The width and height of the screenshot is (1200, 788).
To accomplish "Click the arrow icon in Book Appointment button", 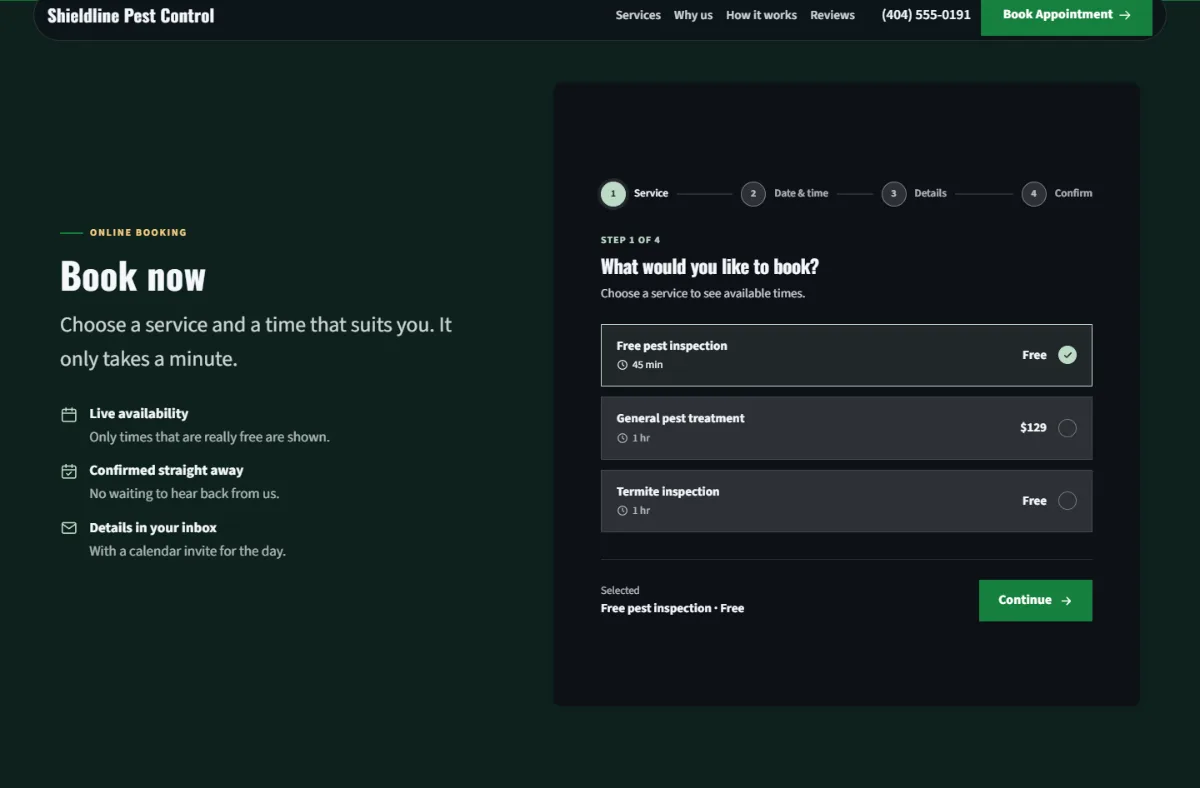I will pyautogui.click(x=1125, y=15).
